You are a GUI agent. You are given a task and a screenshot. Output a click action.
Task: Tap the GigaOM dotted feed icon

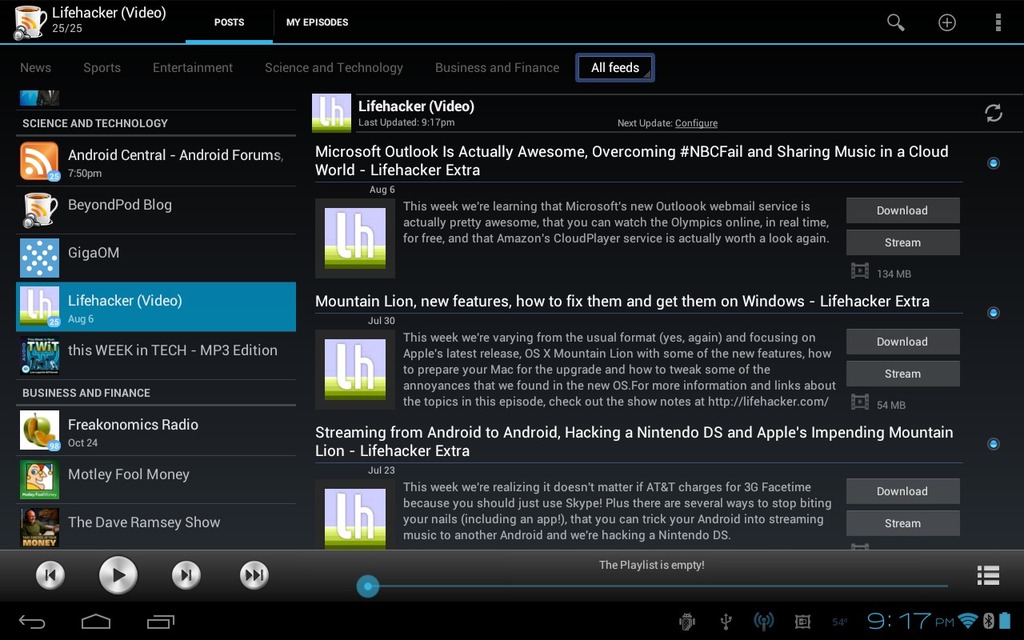(x=39, y=258)
